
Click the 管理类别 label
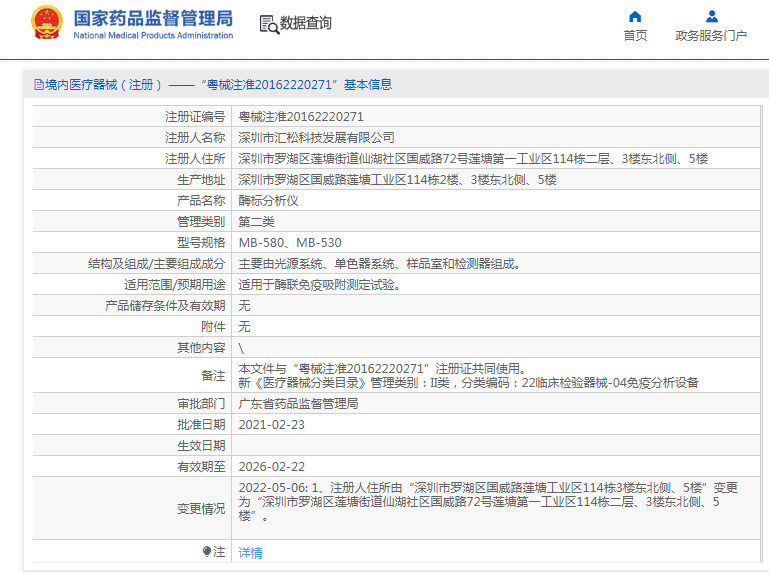point(201,222)
